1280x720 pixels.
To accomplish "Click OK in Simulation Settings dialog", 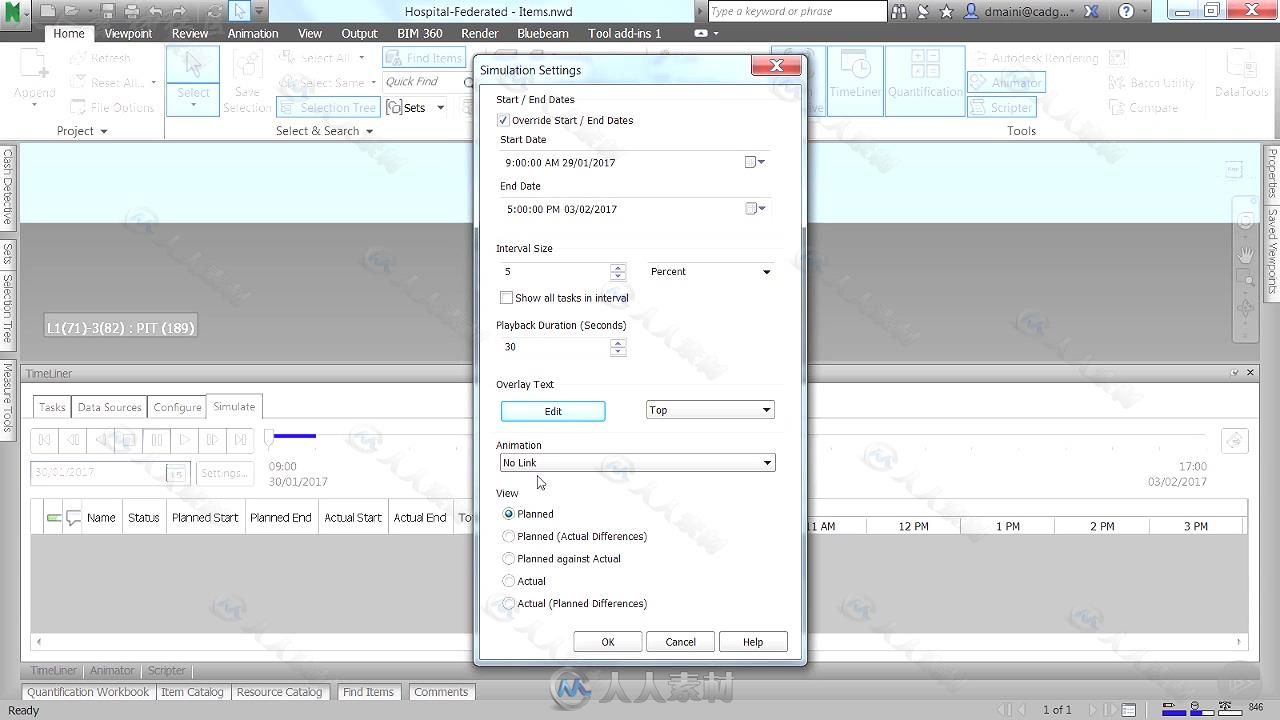I will pyautogui.click(x=608, y=642).
